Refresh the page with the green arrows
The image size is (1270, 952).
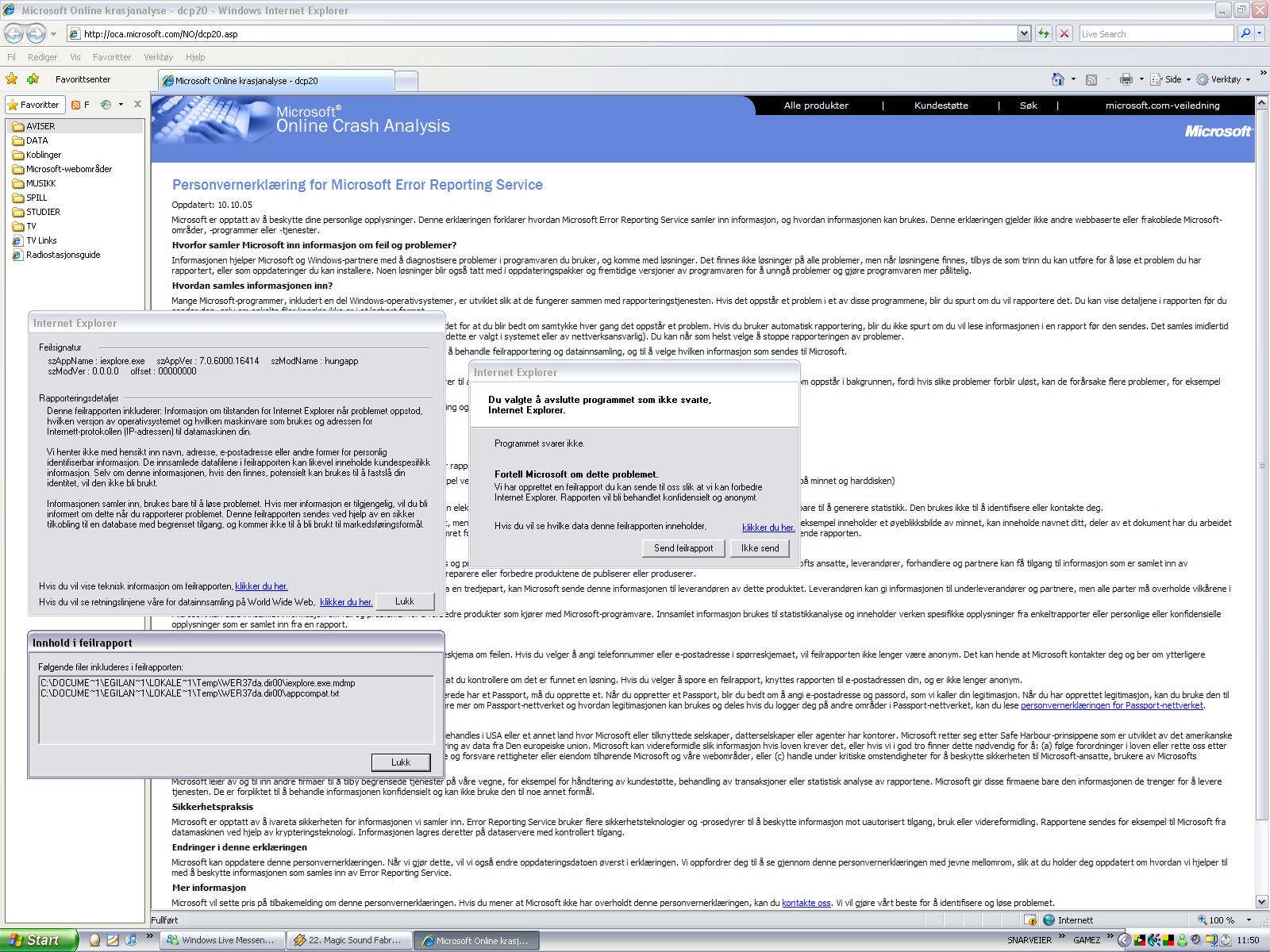tap(1043, 33)
